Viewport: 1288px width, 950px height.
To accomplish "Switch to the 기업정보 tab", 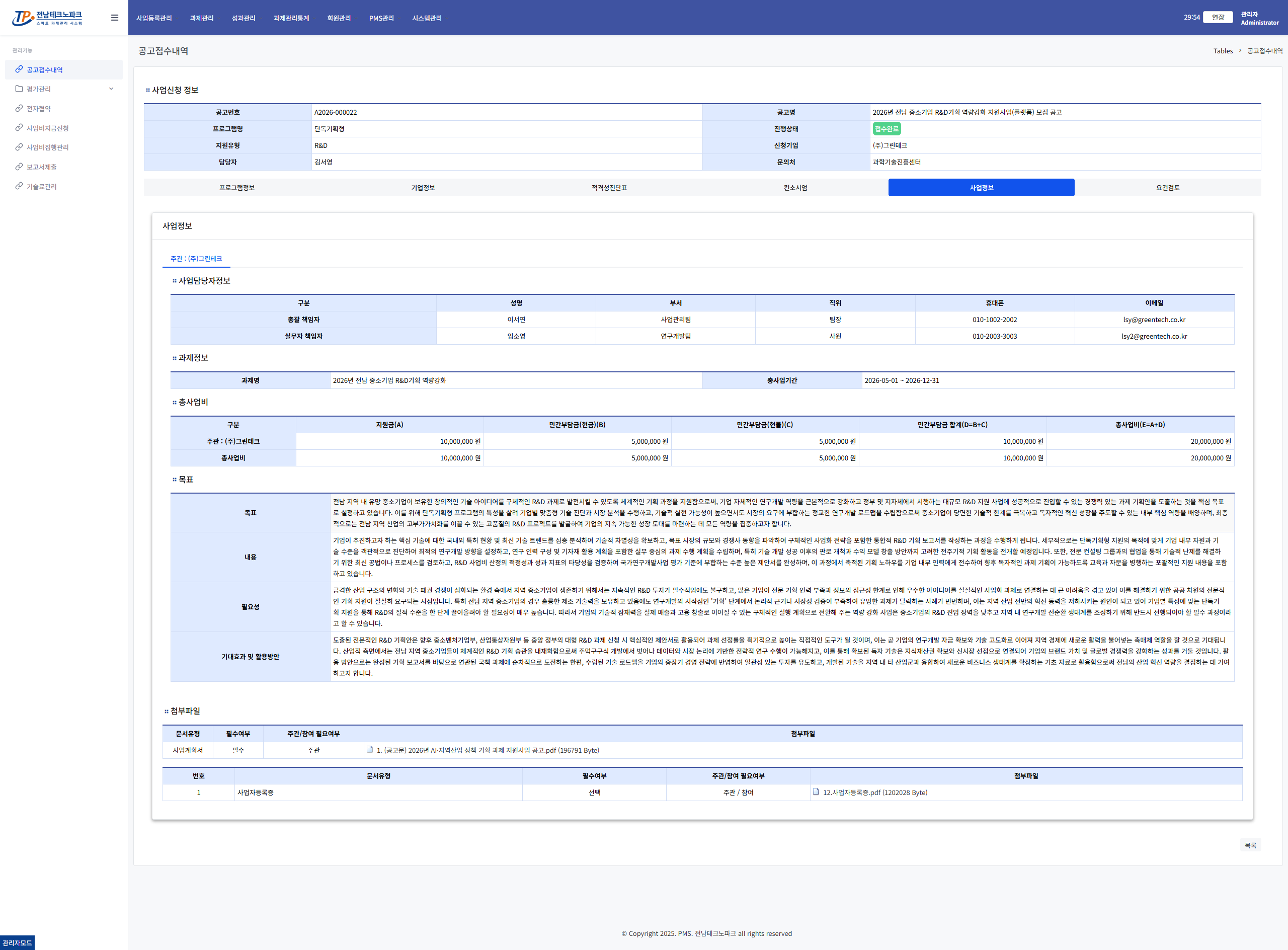I will pyautogui.click(x=423, y=188).
